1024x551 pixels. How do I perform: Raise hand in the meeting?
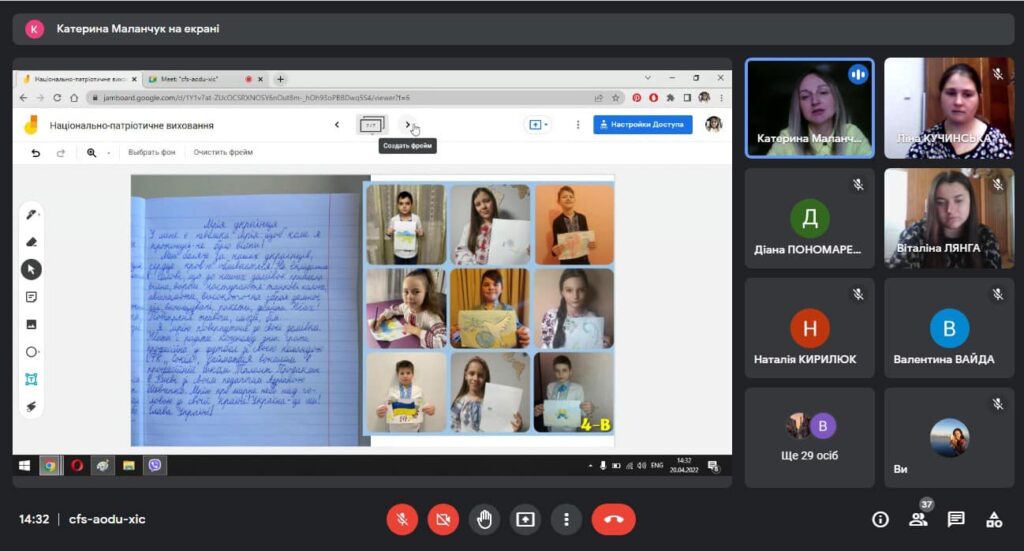pos(484,519)
